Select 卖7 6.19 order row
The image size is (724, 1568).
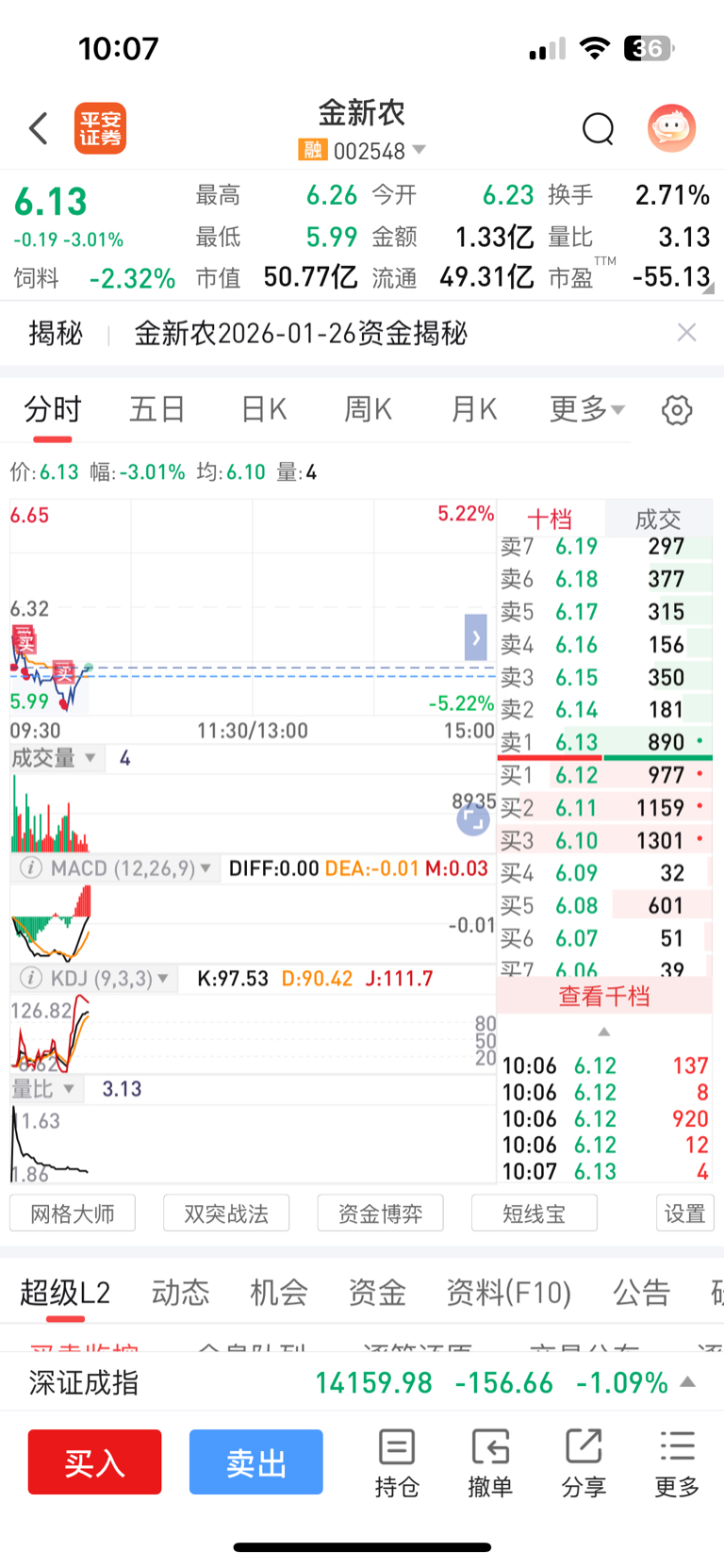(604, 546)
